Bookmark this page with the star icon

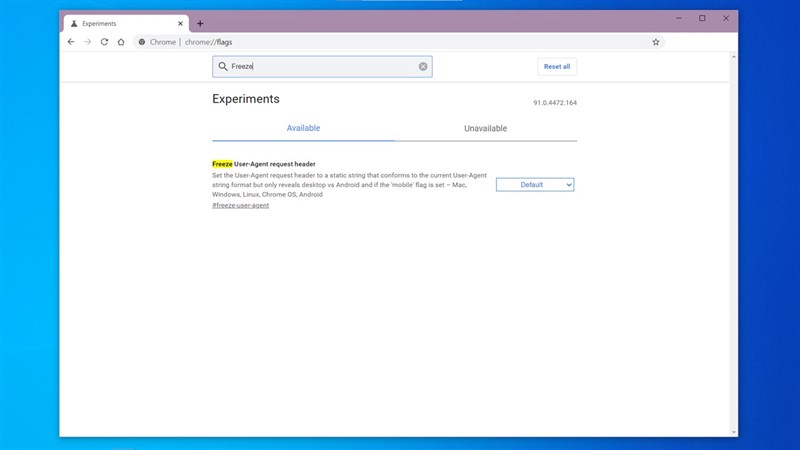[x=656, y=42]
